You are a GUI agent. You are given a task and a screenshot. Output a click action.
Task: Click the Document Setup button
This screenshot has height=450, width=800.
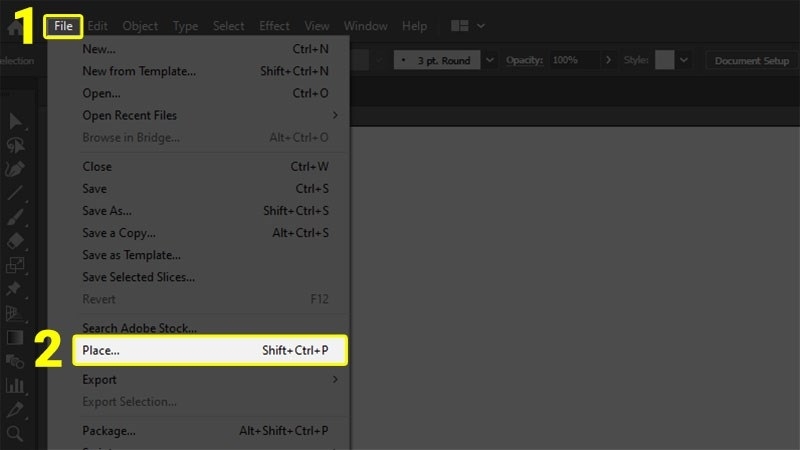pos(751,60)
